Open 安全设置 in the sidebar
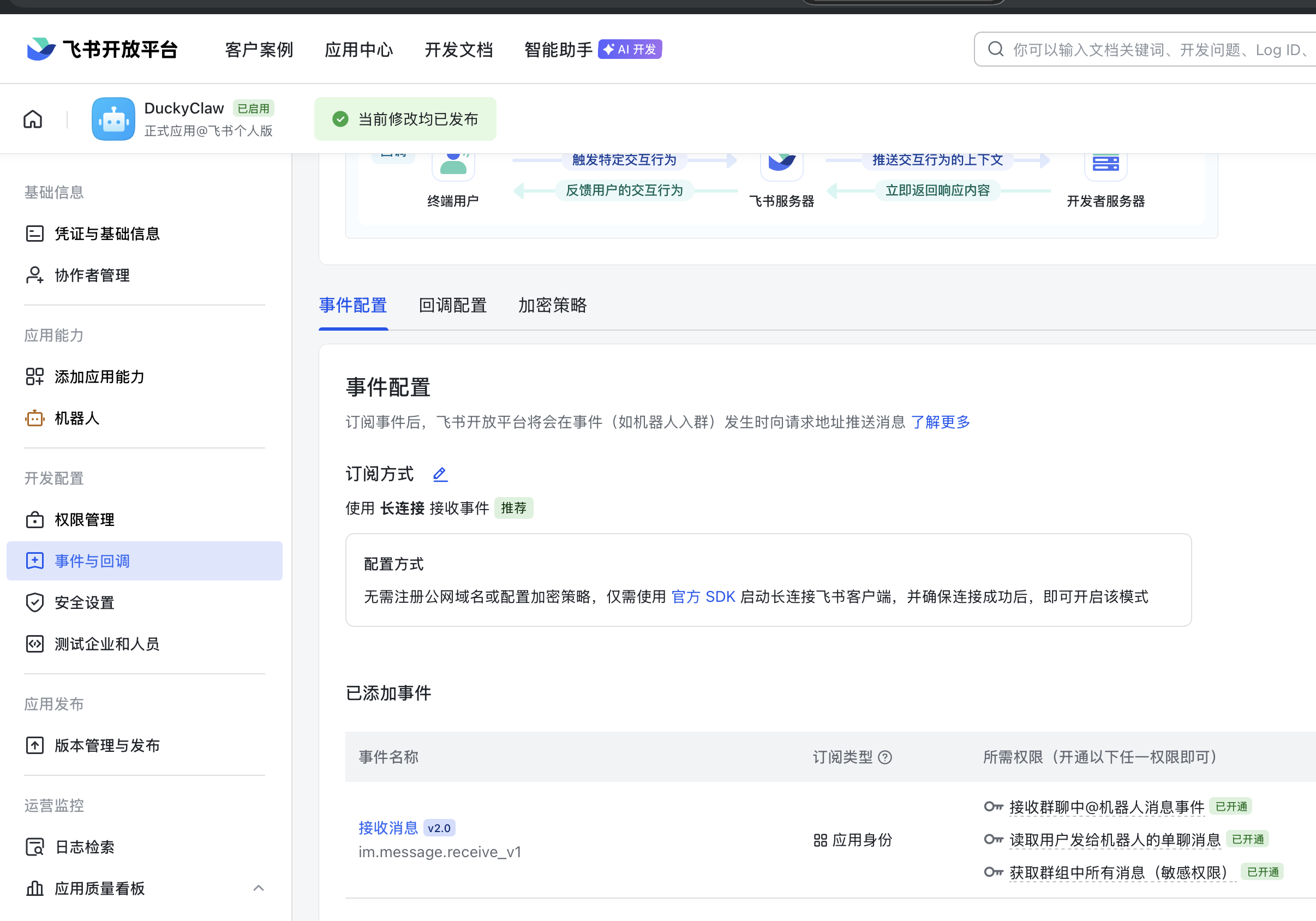 tap(84, 602)
